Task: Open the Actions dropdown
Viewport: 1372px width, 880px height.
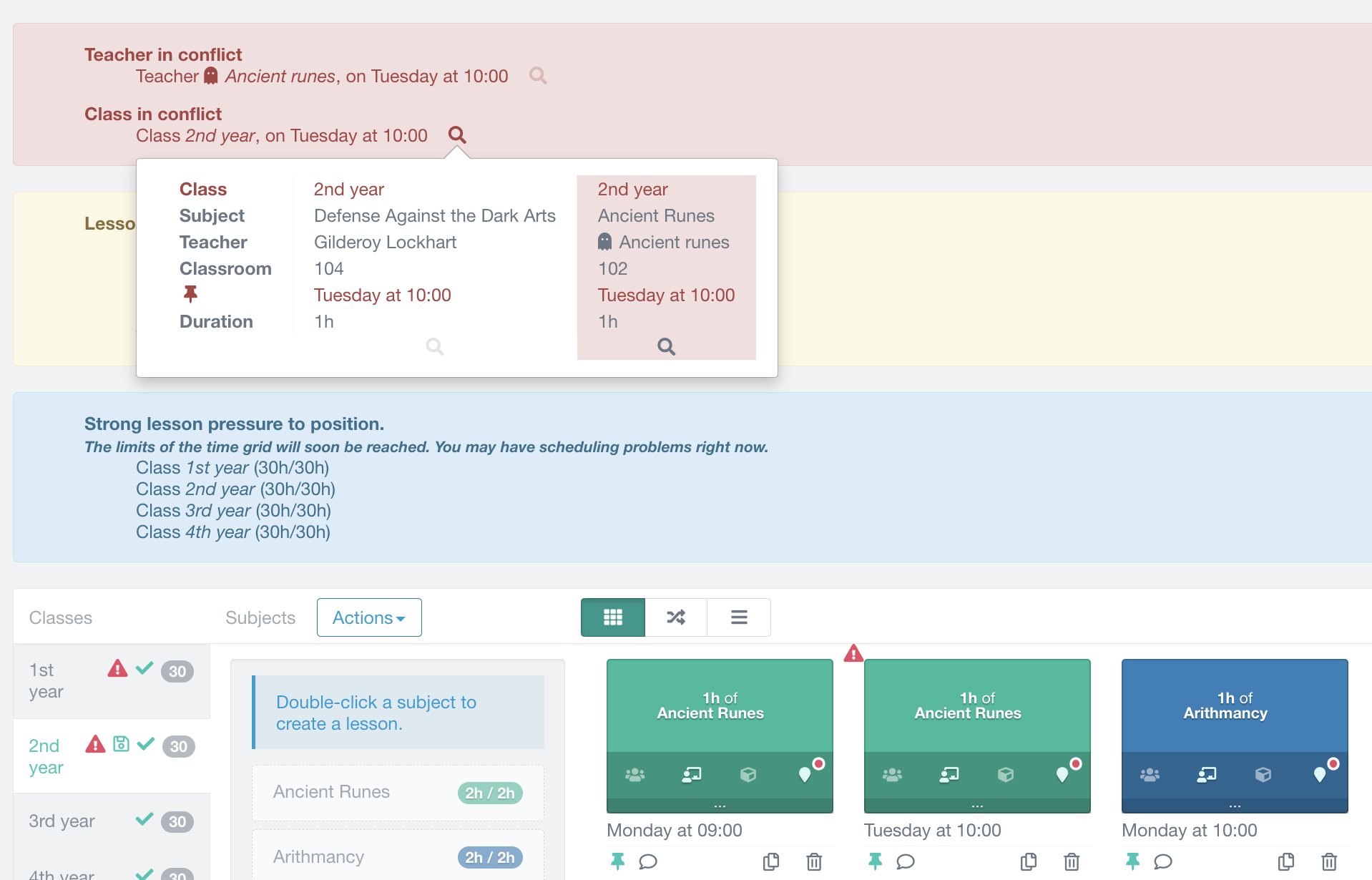Action: coord(368,617)
